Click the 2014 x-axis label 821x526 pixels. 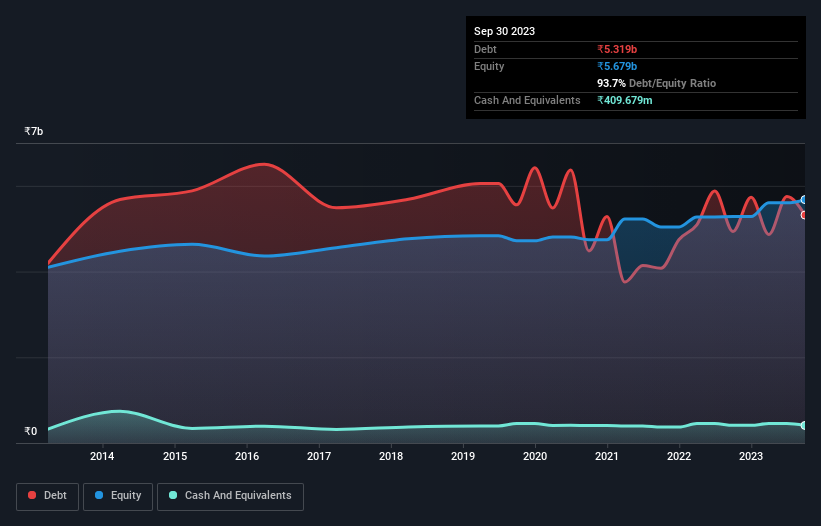[102, 456]
